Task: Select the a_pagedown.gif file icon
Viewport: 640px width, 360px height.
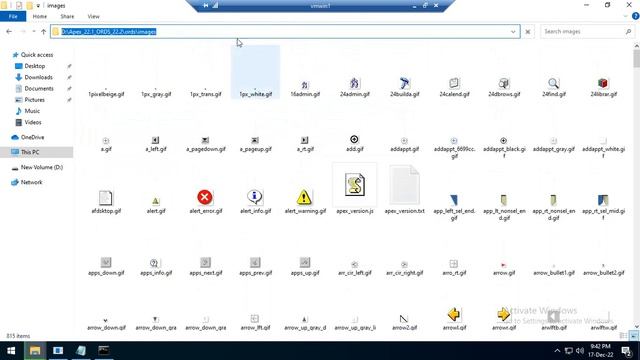Action: point(205,140)
